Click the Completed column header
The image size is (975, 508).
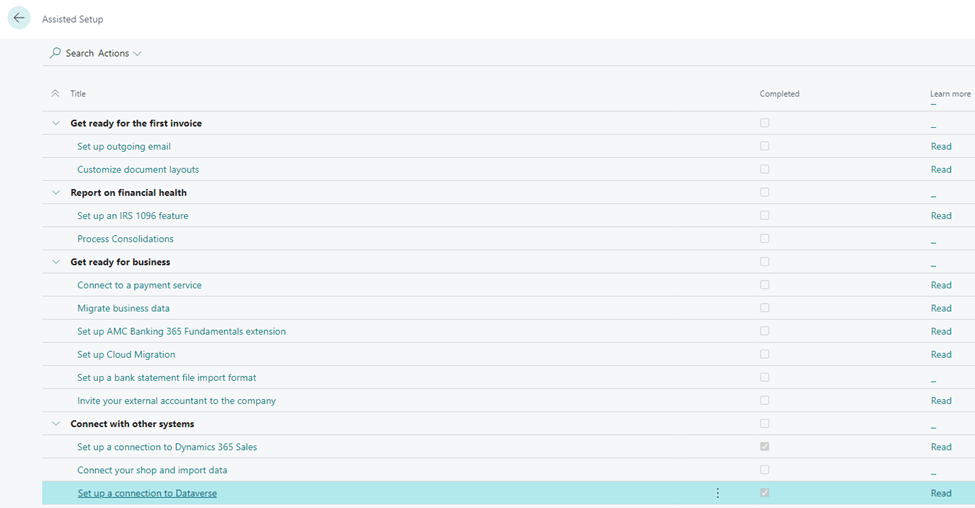[779, 94]
